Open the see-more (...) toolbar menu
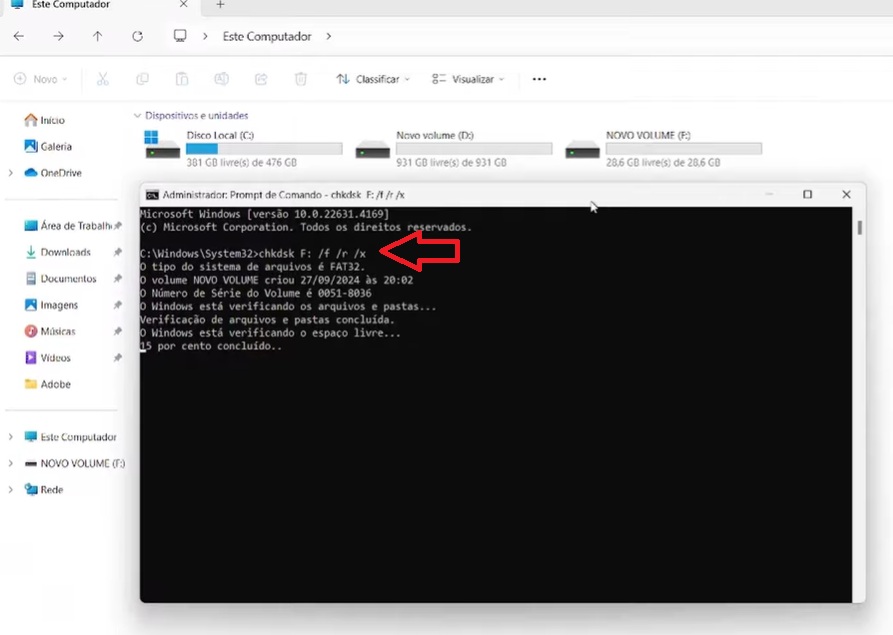 (538, 78)
